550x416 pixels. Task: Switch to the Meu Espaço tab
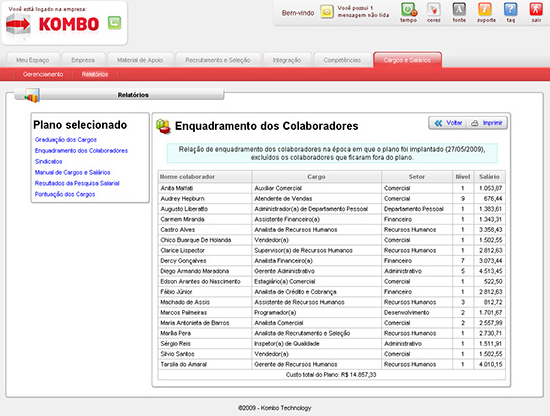coord(33,60)
